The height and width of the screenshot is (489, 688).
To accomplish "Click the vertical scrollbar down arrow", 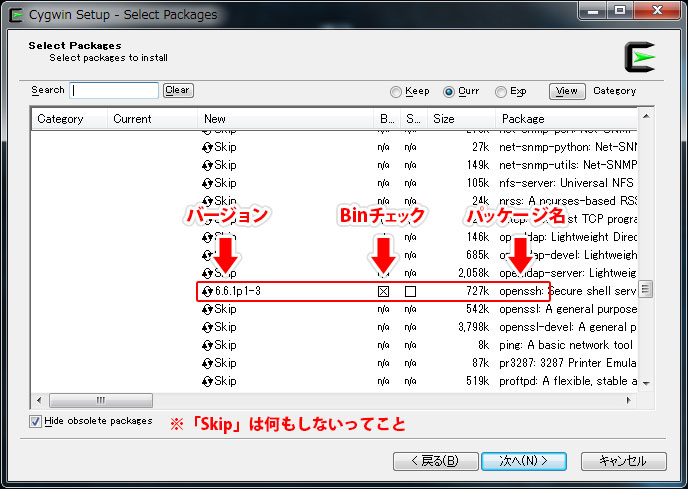I will (646, 383).
